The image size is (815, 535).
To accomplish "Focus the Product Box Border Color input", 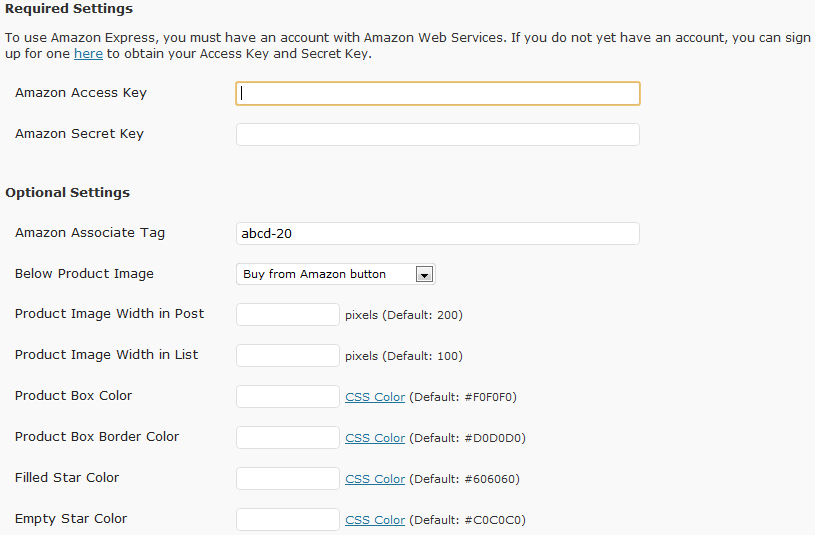I will [x=288, y=438].
